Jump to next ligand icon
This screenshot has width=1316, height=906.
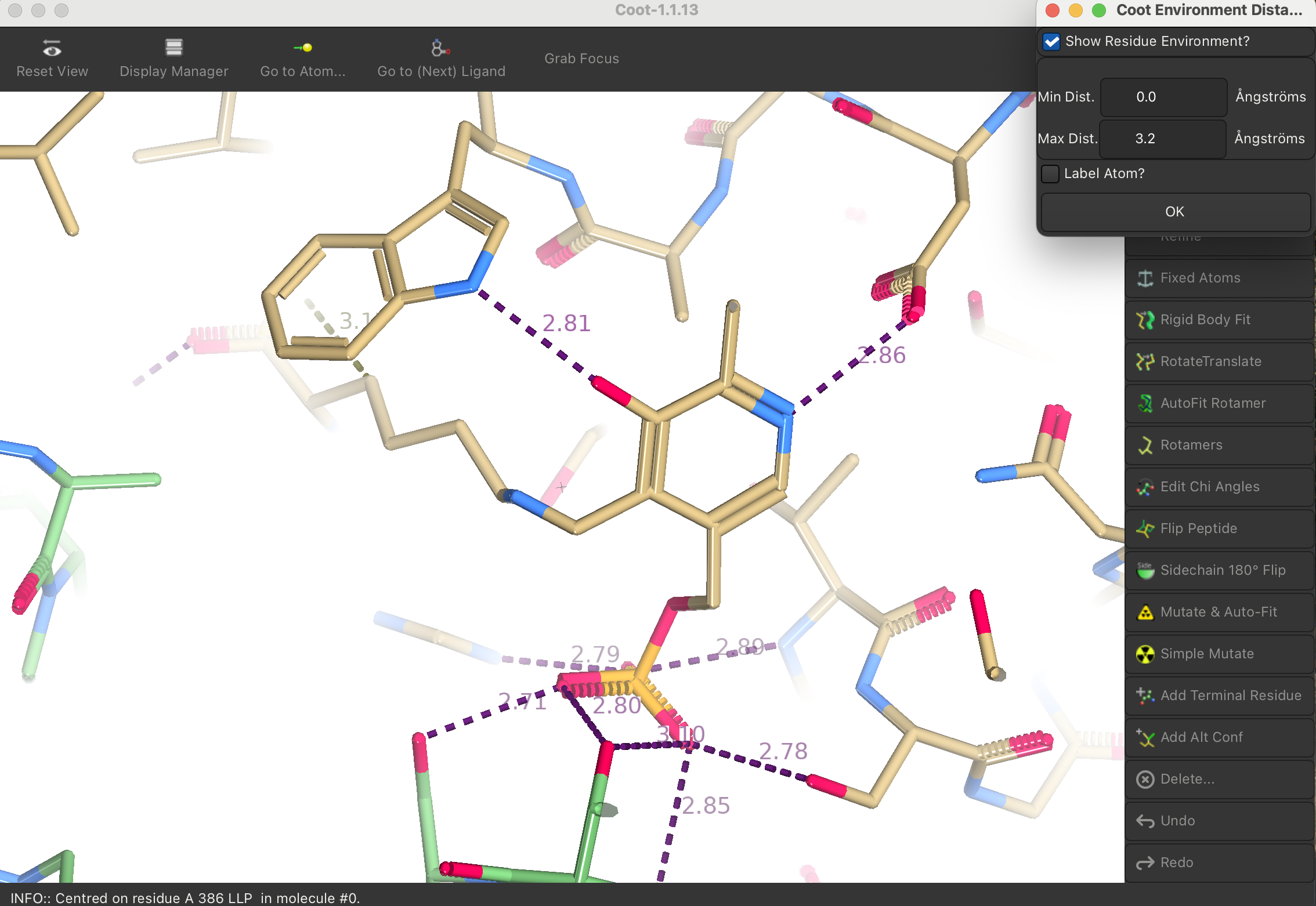pyautogui.click(x=440, y=49)
